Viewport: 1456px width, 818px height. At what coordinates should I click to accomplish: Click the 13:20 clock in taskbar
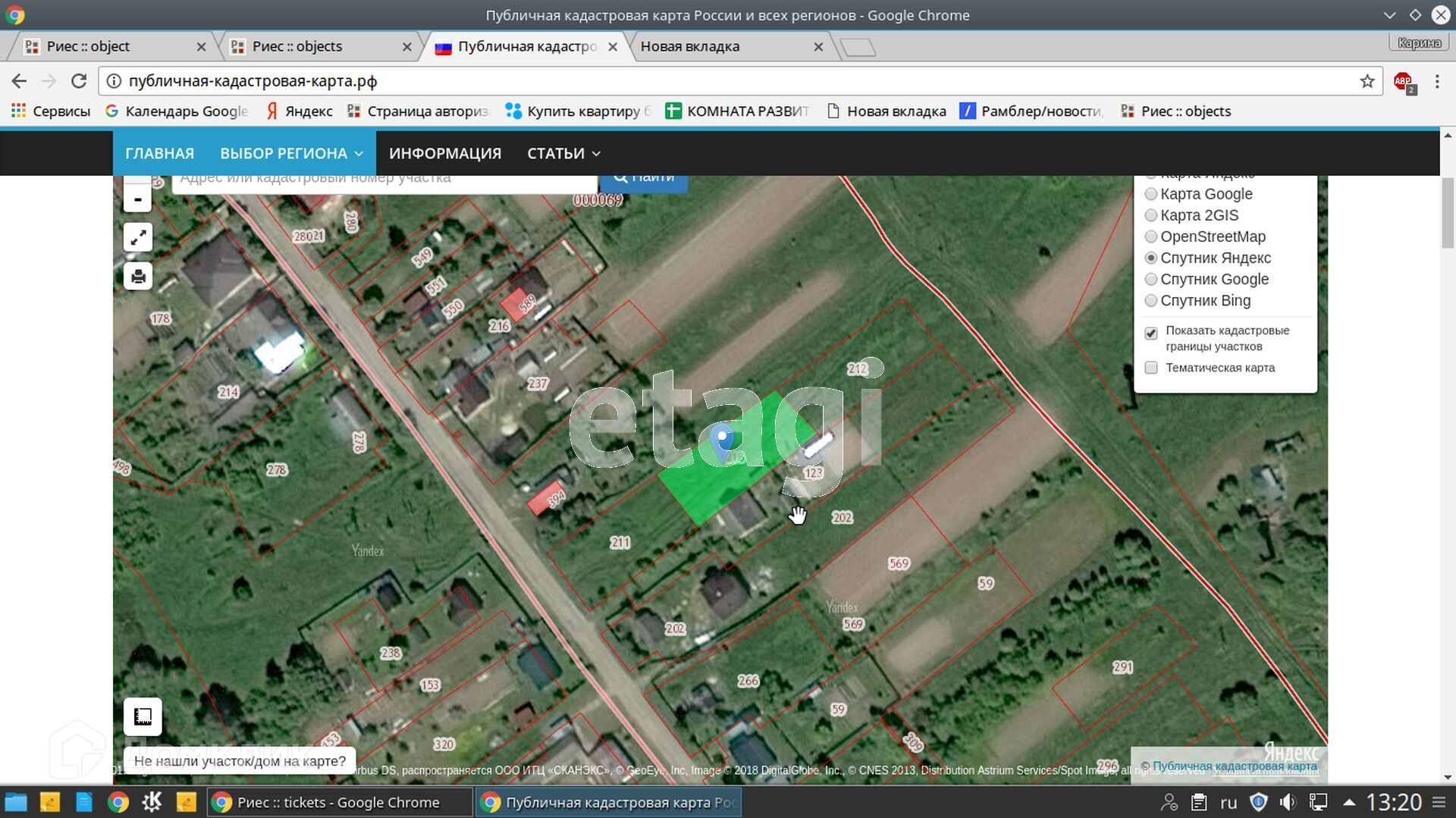click(x=1394, y=802)
